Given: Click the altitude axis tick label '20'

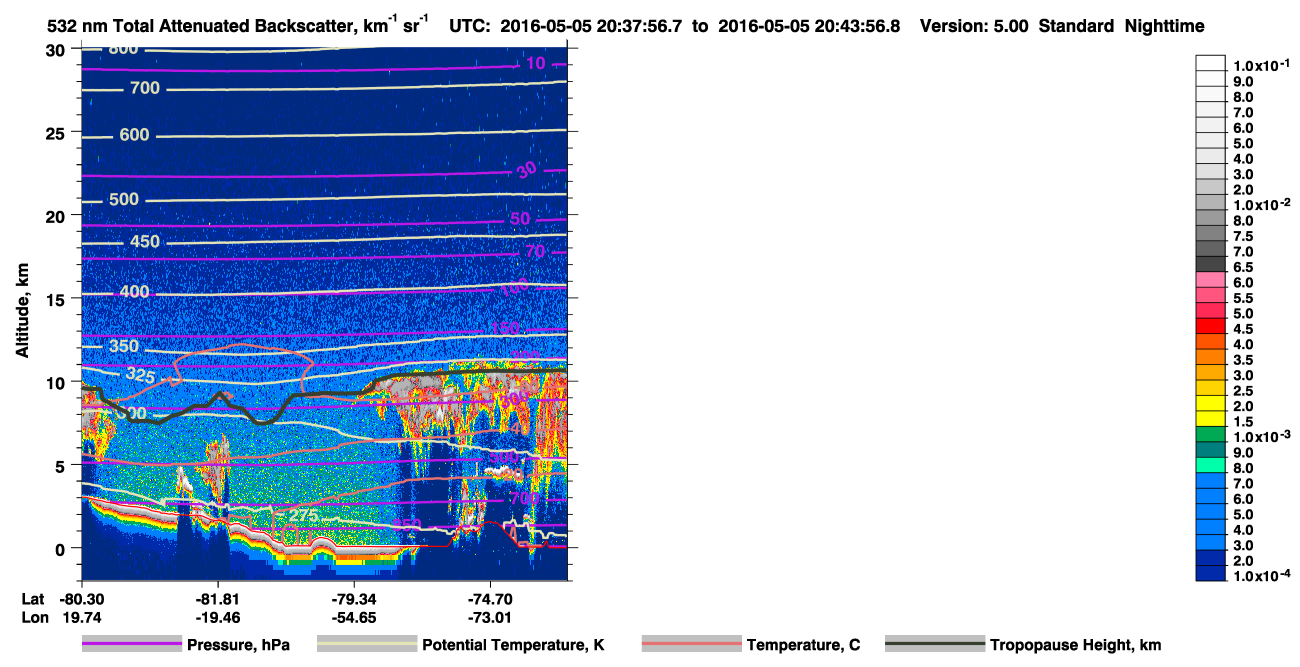Looking at the screenshot, I should pos(55,216).
